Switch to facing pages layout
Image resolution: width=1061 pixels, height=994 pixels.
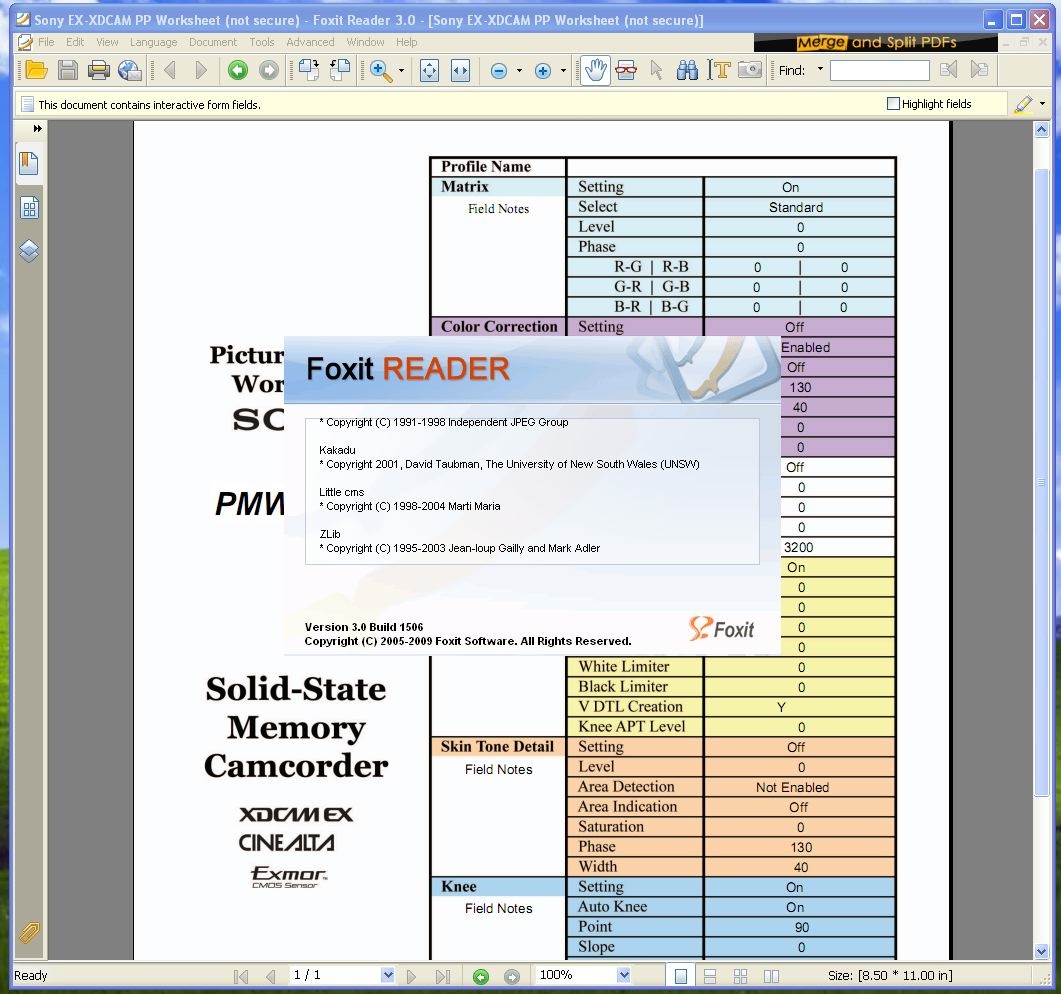[x=771, y=976]
